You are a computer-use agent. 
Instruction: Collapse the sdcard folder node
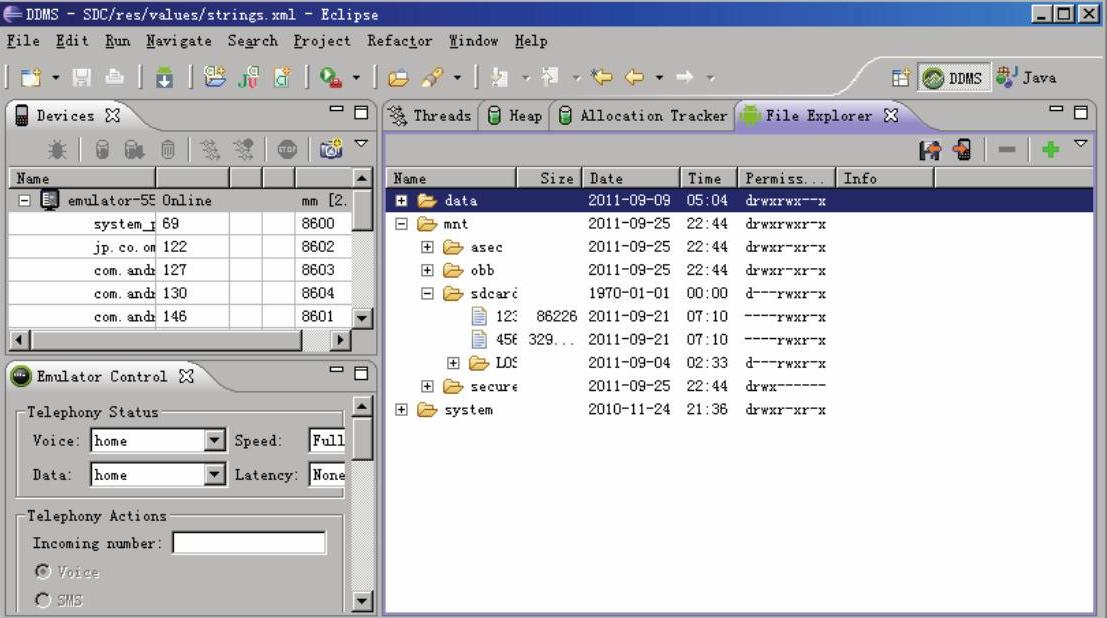[x=427, y=294]
